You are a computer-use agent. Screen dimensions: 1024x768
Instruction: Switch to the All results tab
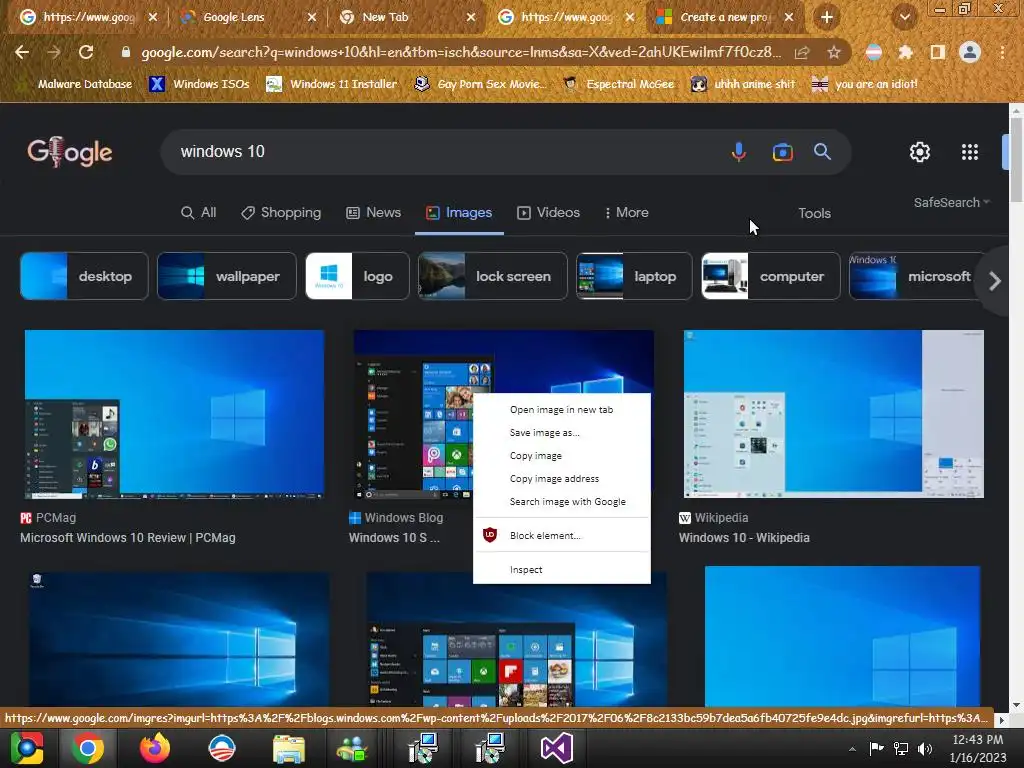199,213
